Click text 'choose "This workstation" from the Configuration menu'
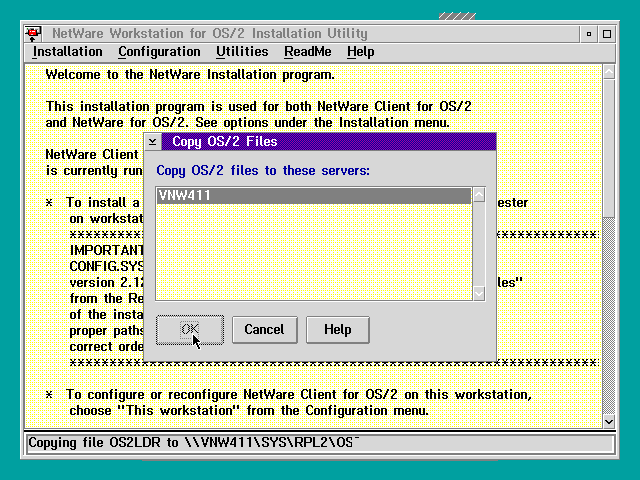 point(249,411)
